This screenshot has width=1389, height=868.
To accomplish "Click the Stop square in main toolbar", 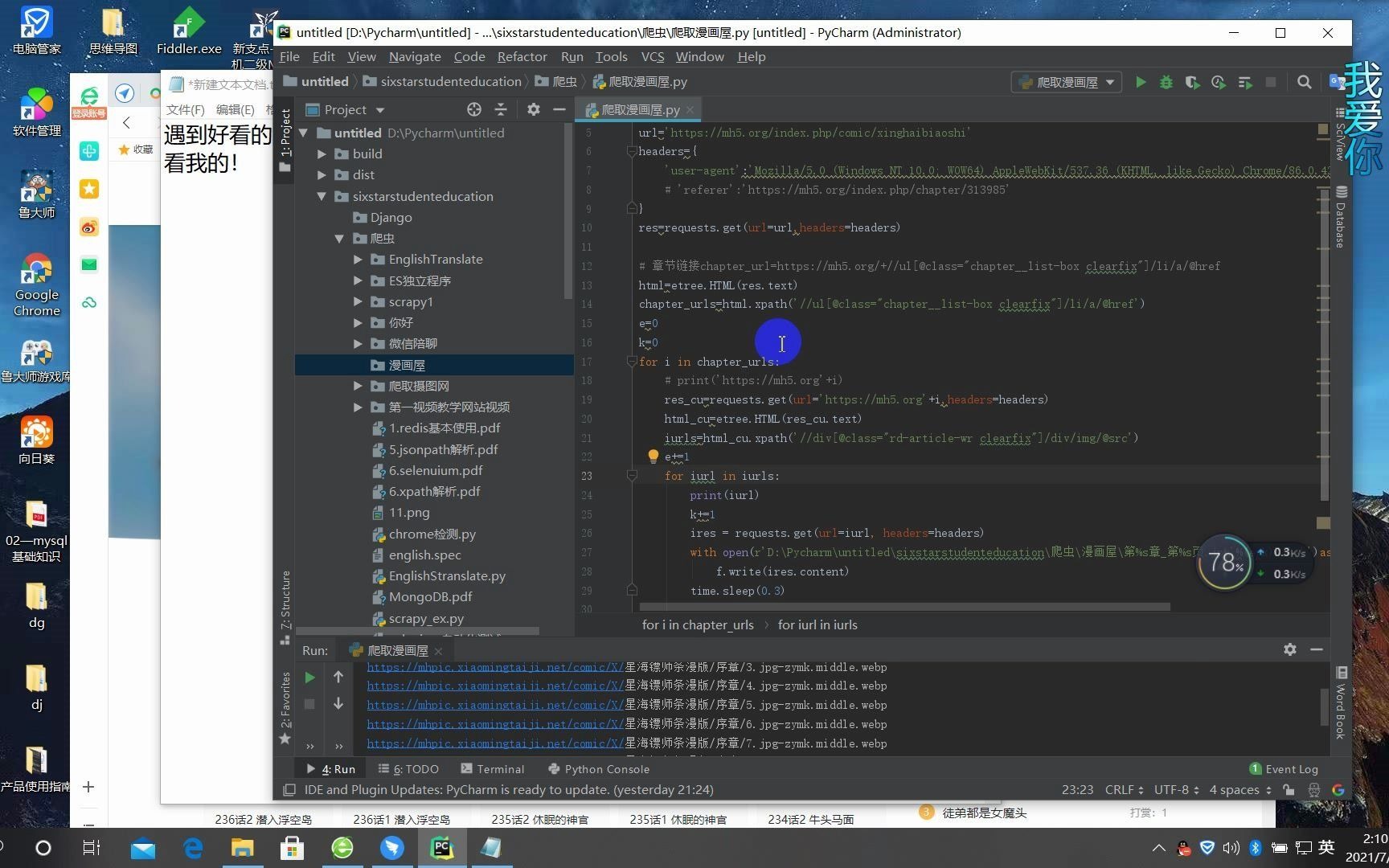I will point(1271,82).
